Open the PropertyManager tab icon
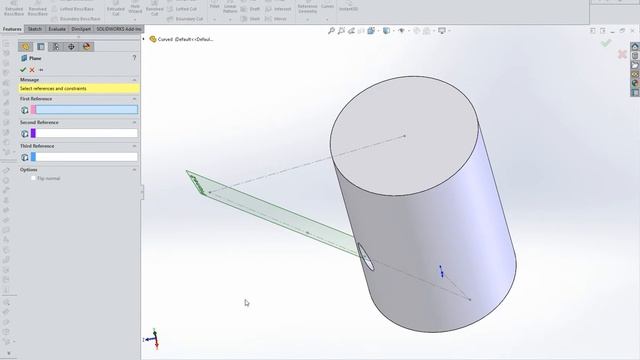640x360 pixels. 41,47
